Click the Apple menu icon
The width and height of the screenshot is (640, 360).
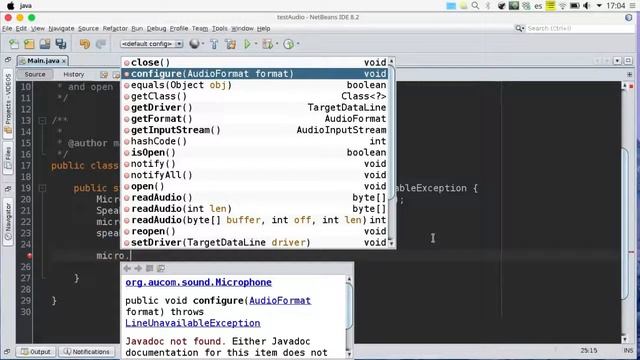click(x=11, y=6)
